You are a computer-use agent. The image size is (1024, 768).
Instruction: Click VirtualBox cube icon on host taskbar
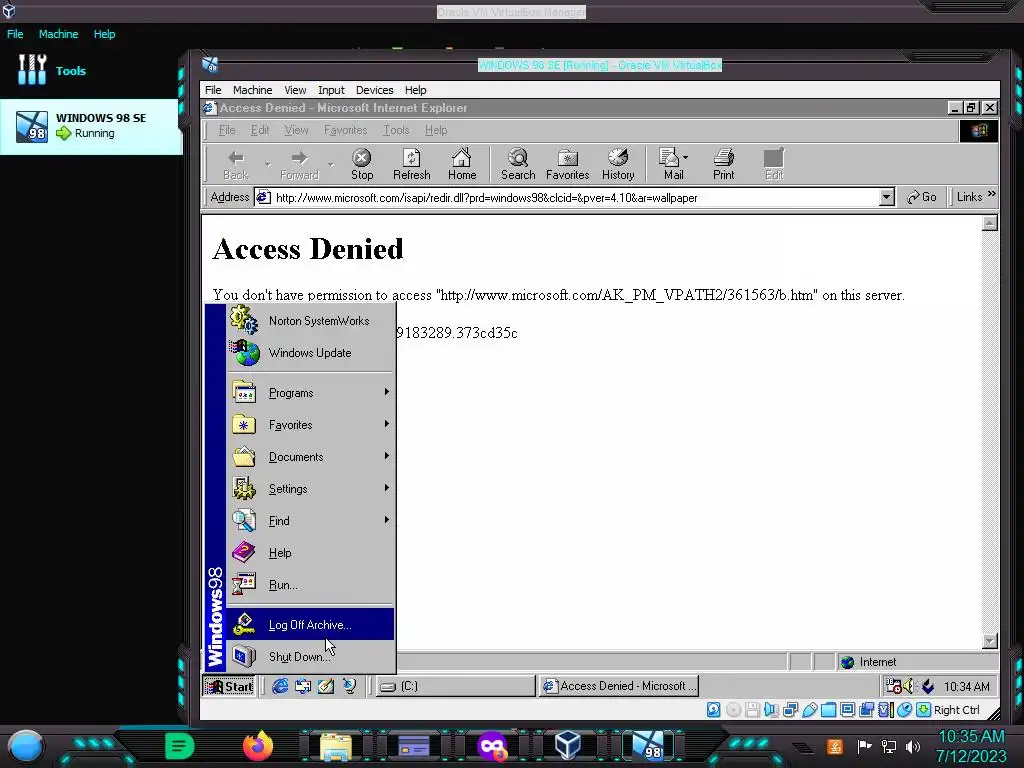(x=568, y=745)
